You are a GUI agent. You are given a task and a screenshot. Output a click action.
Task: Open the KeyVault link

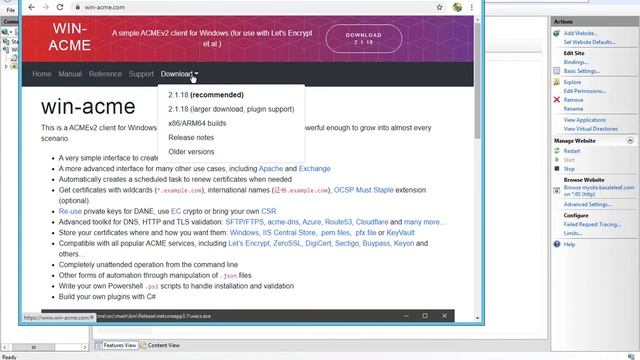pyautogui.click(x=400, y=233)
